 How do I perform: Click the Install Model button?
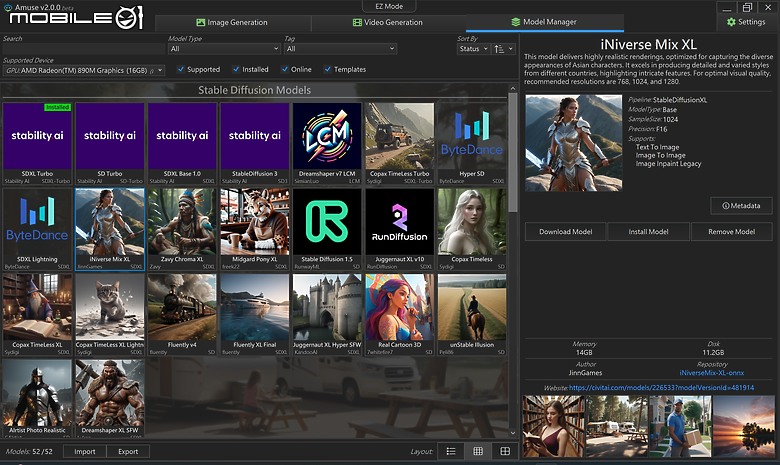pos(648,232)
